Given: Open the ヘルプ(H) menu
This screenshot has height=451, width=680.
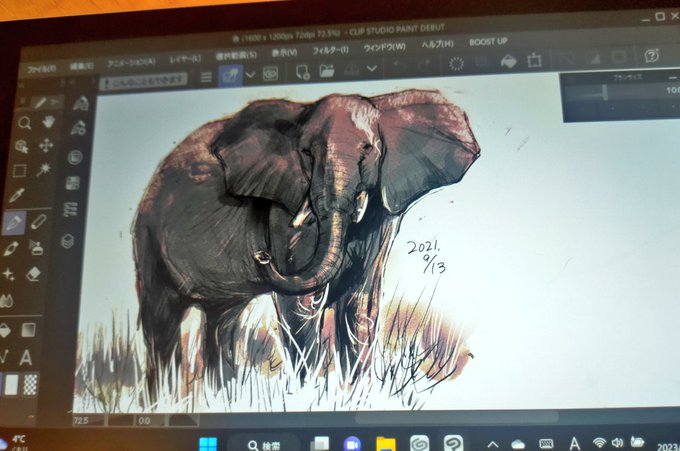Looking at the screenshot, I should click(437, 44).
